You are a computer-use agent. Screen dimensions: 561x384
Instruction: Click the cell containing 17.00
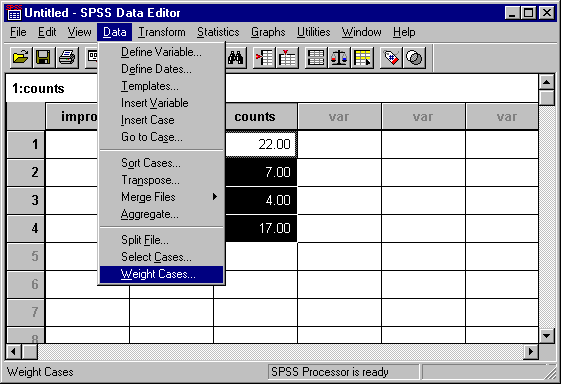pos(261,228)
